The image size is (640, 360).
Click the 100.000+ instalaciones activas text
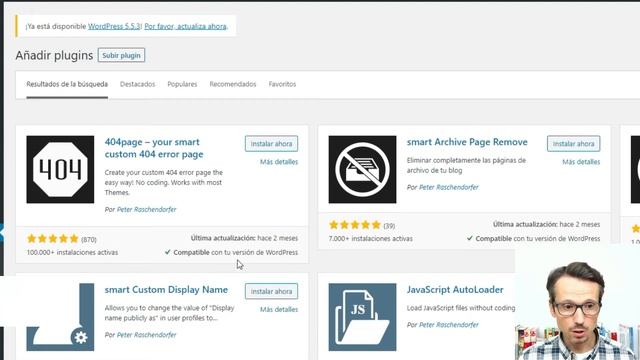(x=72, y=253)
